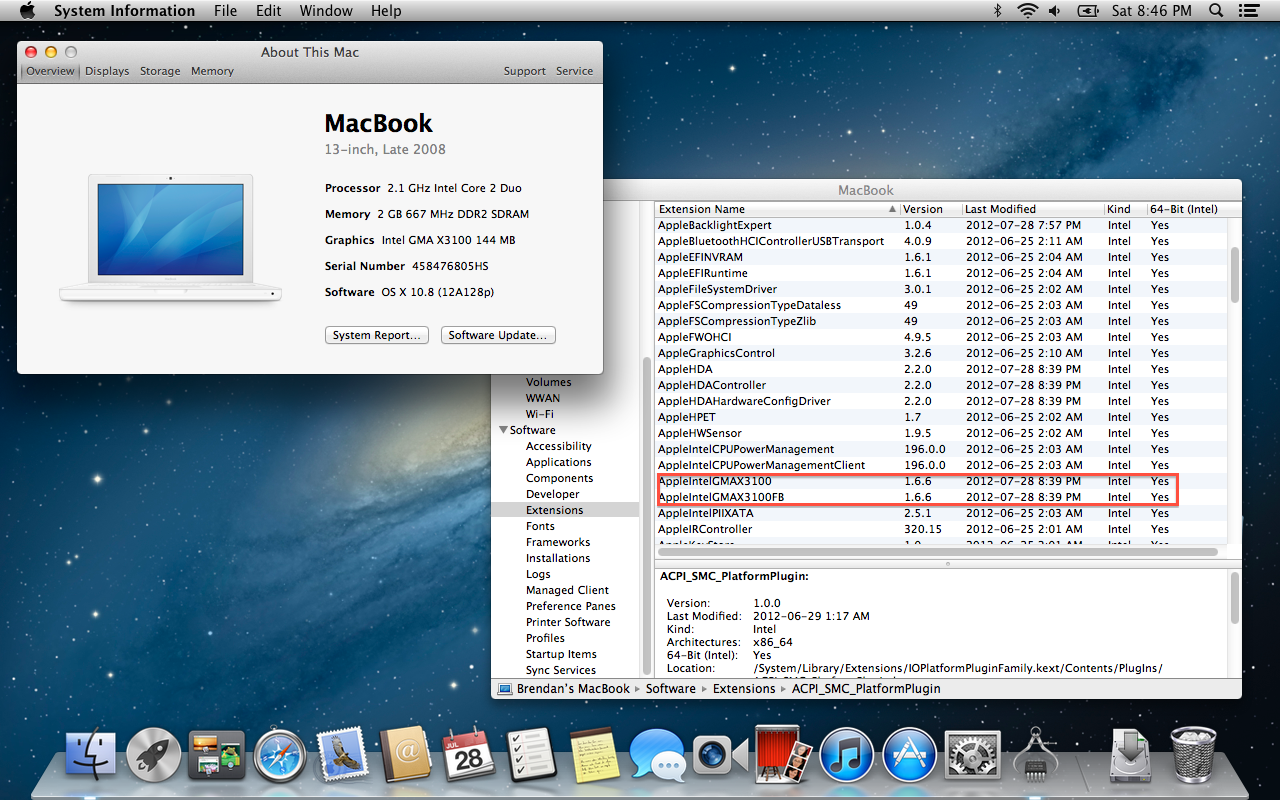The width and height of the screenshot is (1280, 800).
Task: Switch to Memory tab
Action: click(212, 71)
